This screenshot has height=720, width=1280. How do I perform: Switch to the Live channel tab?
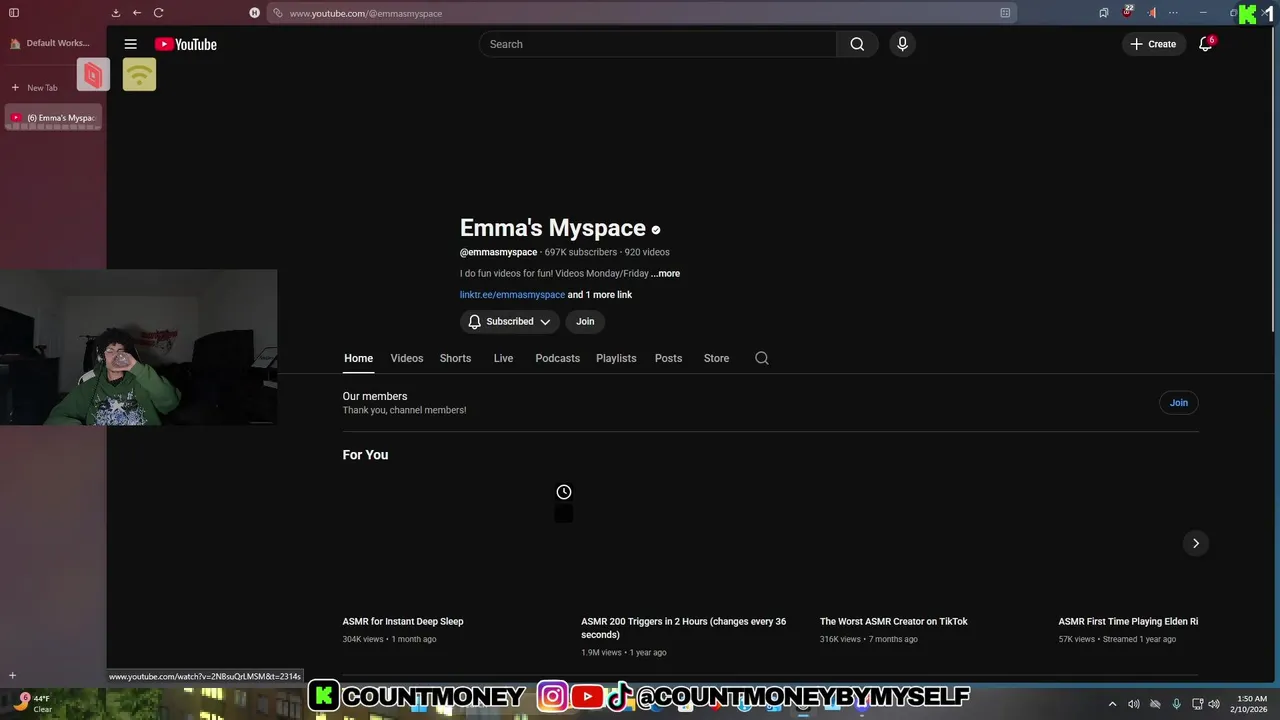[503, 358]
